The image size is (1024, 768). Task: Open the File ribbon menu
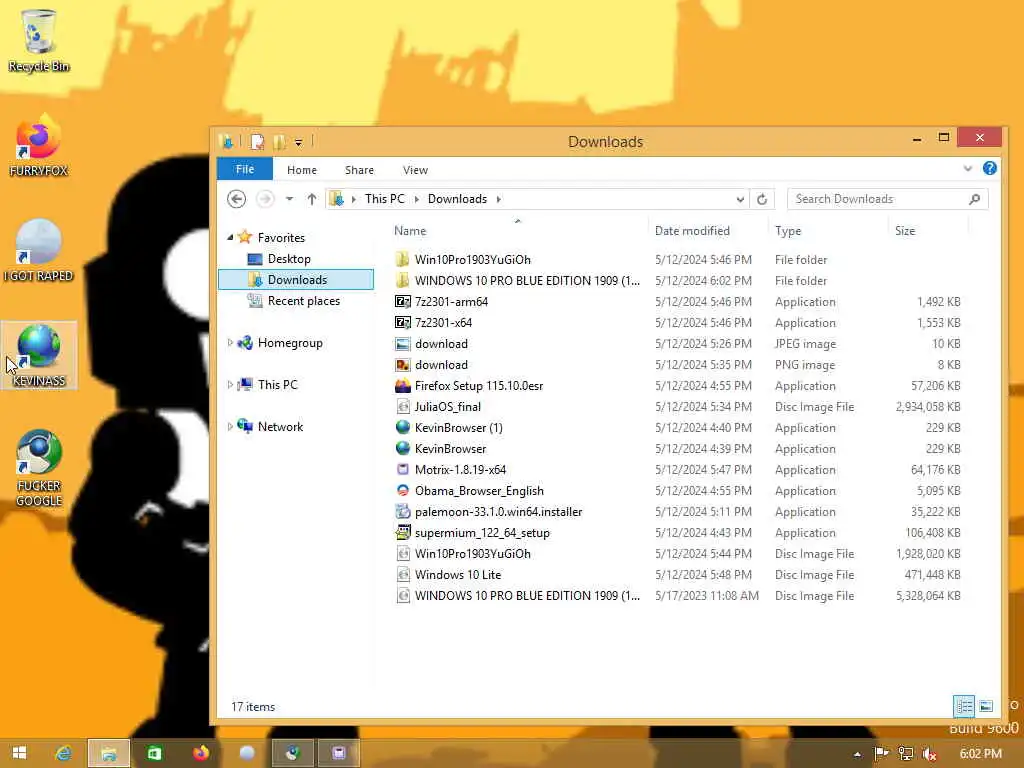[244, 169]
